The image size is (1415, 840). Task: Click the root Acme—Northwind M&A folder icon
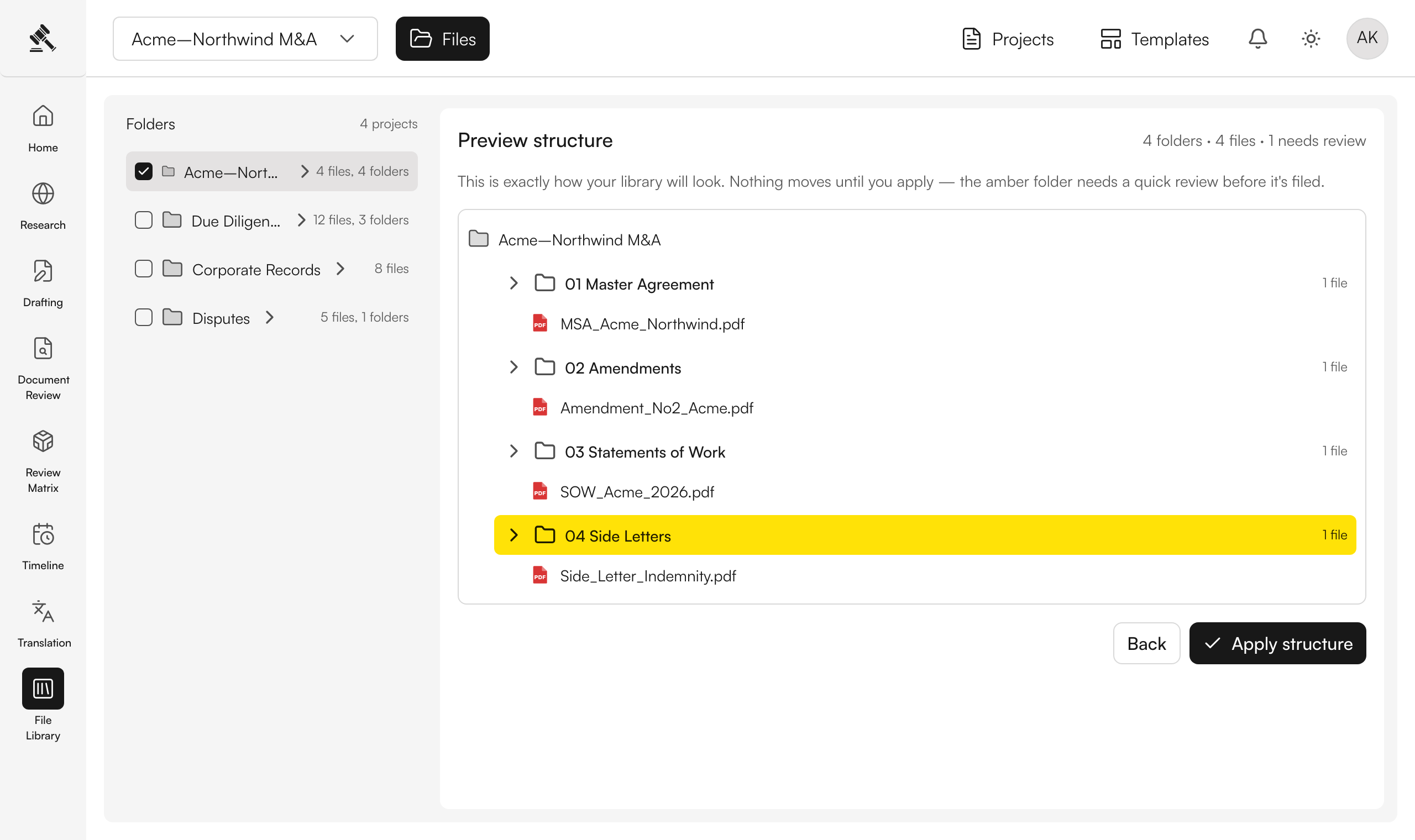(x=478, y=239)
